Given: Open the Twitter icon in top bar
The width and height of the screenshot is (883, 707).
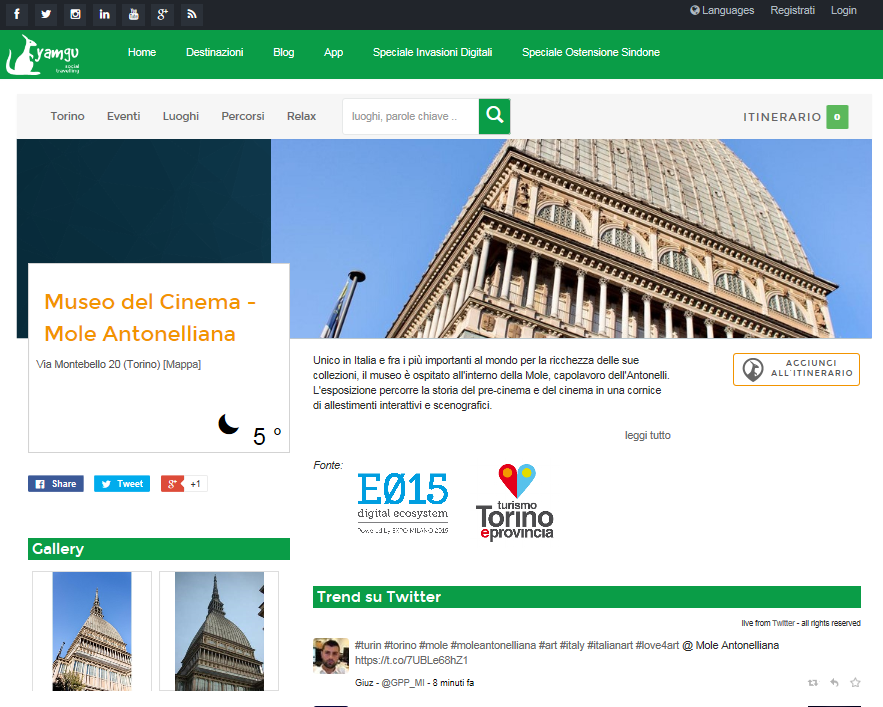Looking at the screenshot, I should (x=46, y=13).
